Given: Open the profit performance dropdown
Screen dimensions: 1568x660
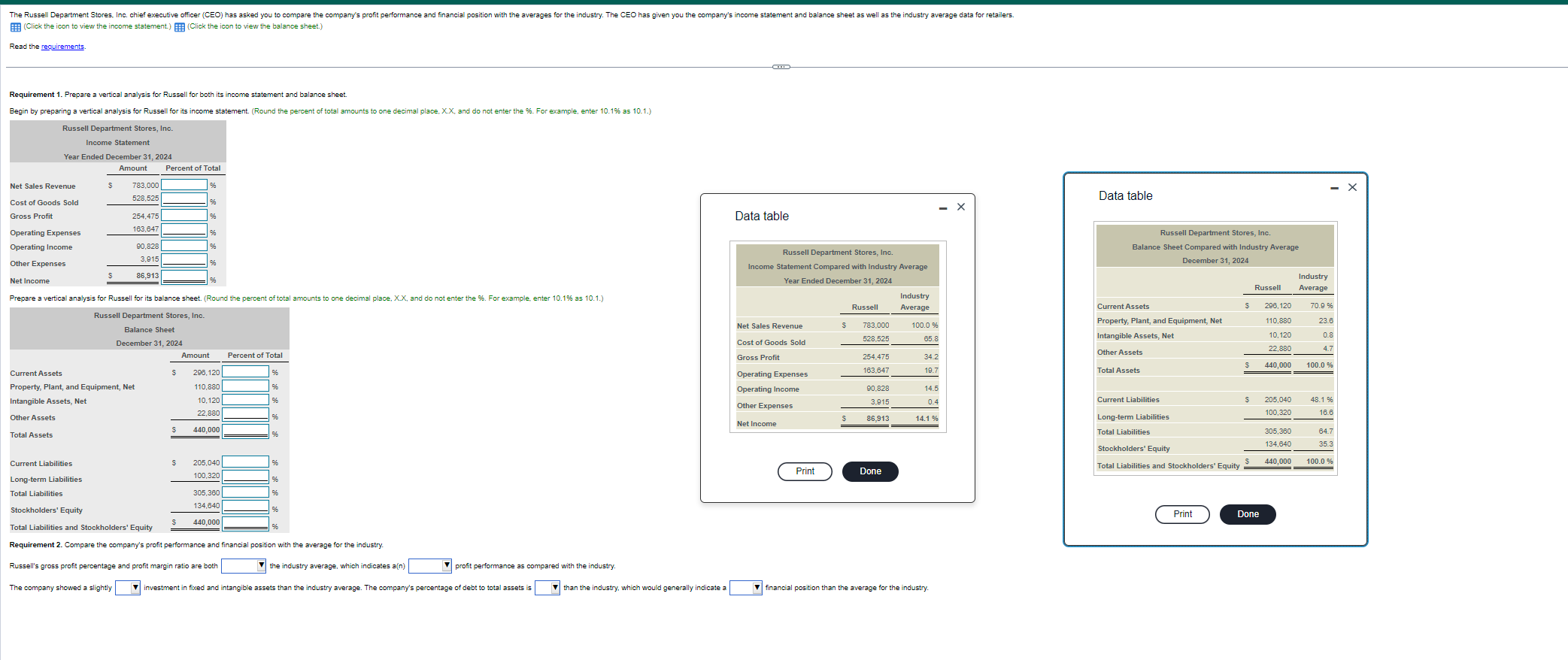Looking at the screenshot, I should (430, 565).
